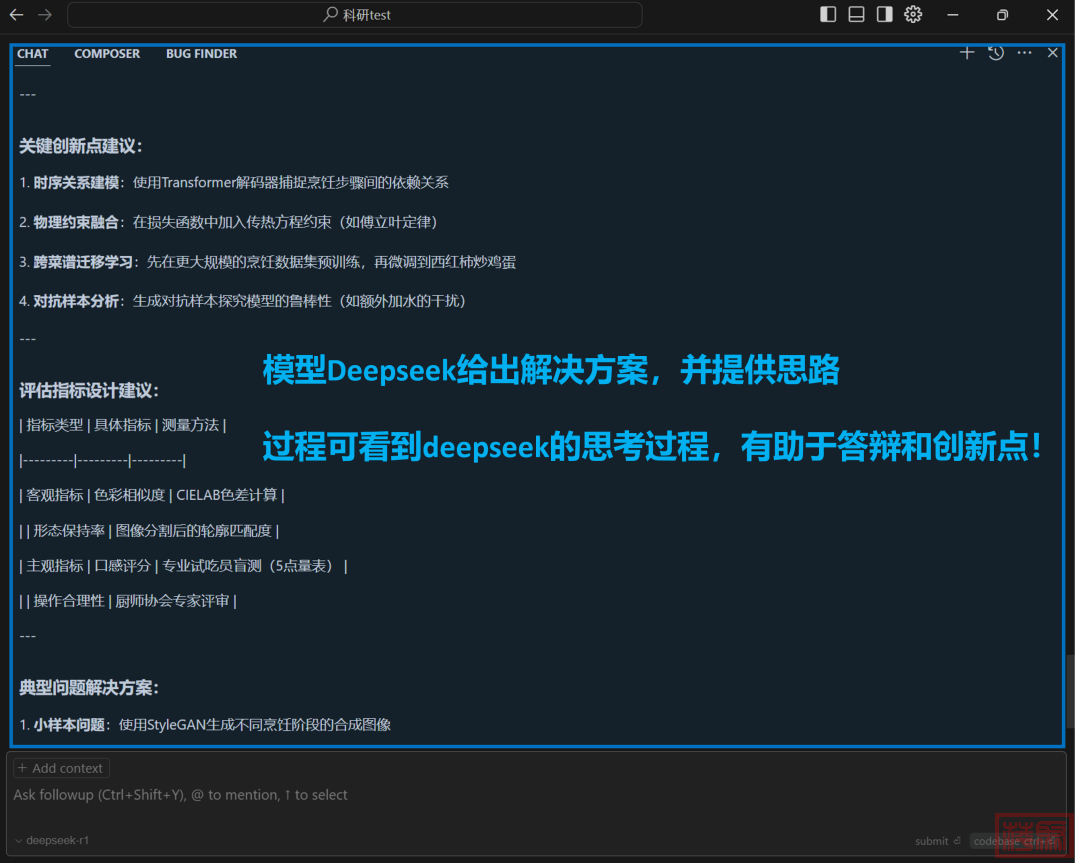Click the bold text 跨菜谱迁移学习
Viewport: 1080px width, 863px height.
[x=83, y=262]
